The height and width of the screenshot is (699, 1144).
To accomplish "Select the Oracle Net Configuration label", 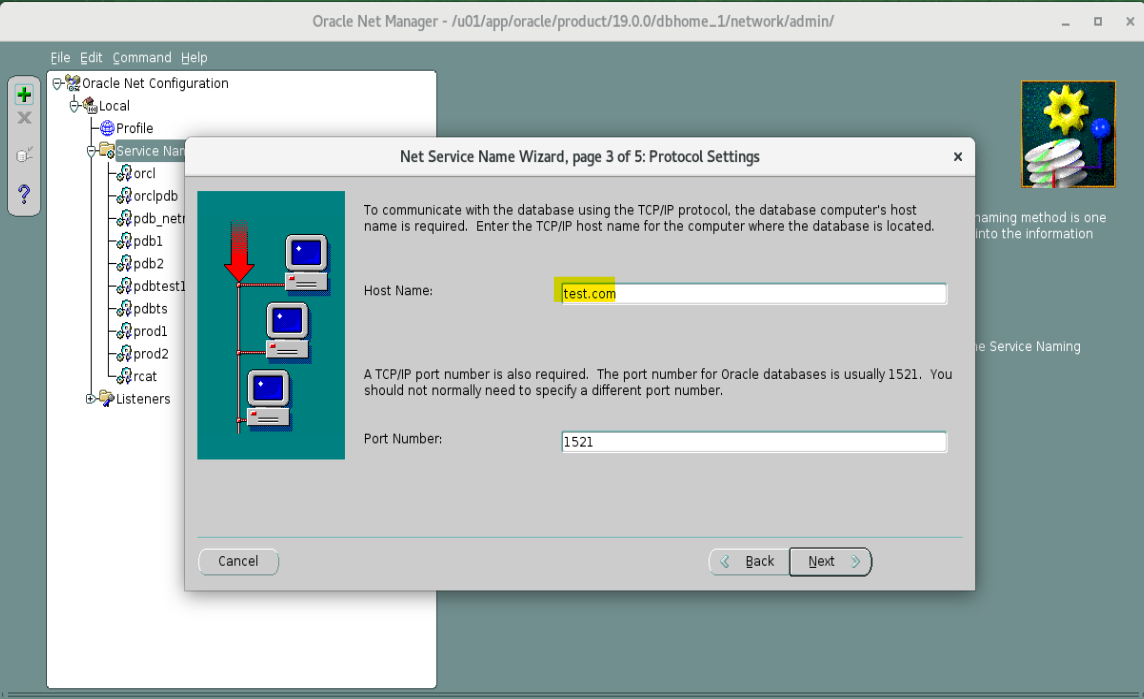I will [x=155, y=83].
